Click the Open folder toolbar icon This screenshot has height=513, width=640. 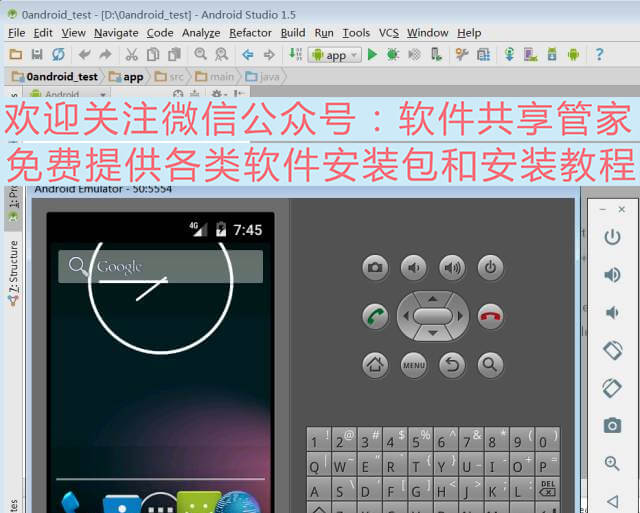(16, 54)
